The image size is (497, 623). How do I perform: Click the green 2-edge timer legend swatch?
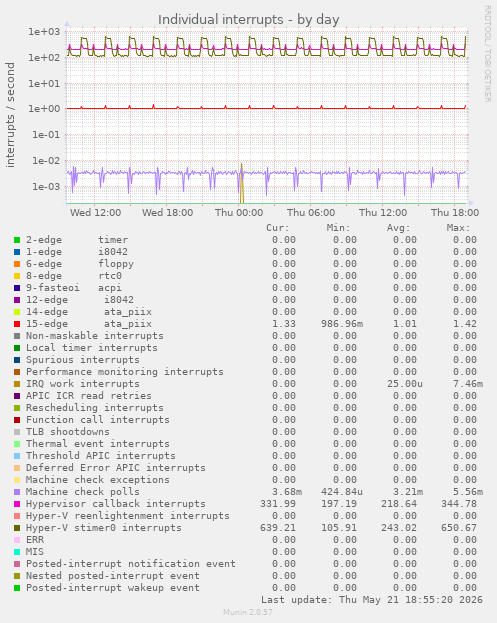coord(17,240)
